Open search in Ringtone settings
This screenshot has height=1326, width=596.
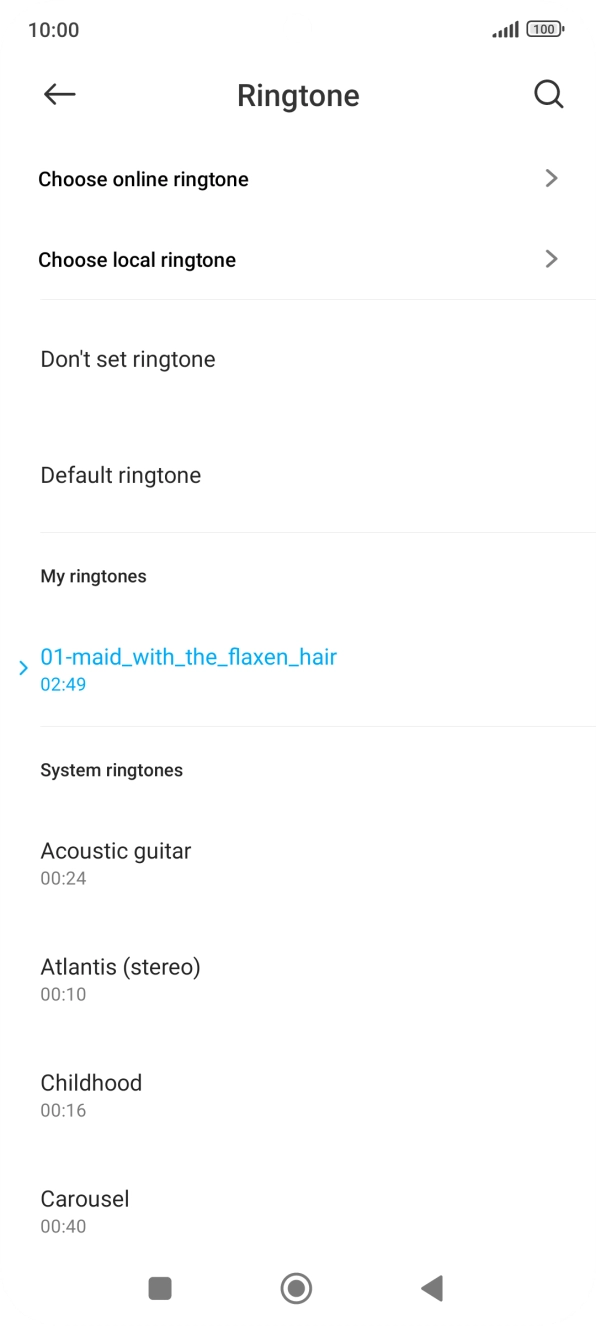pos(548,94)
